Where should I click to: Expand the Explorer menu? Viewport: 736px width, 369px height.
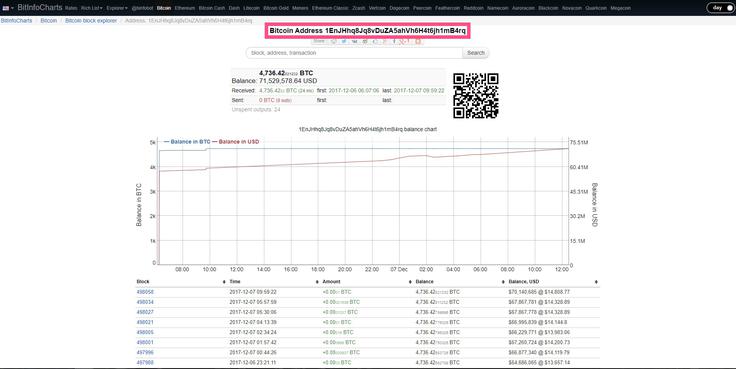117,8
